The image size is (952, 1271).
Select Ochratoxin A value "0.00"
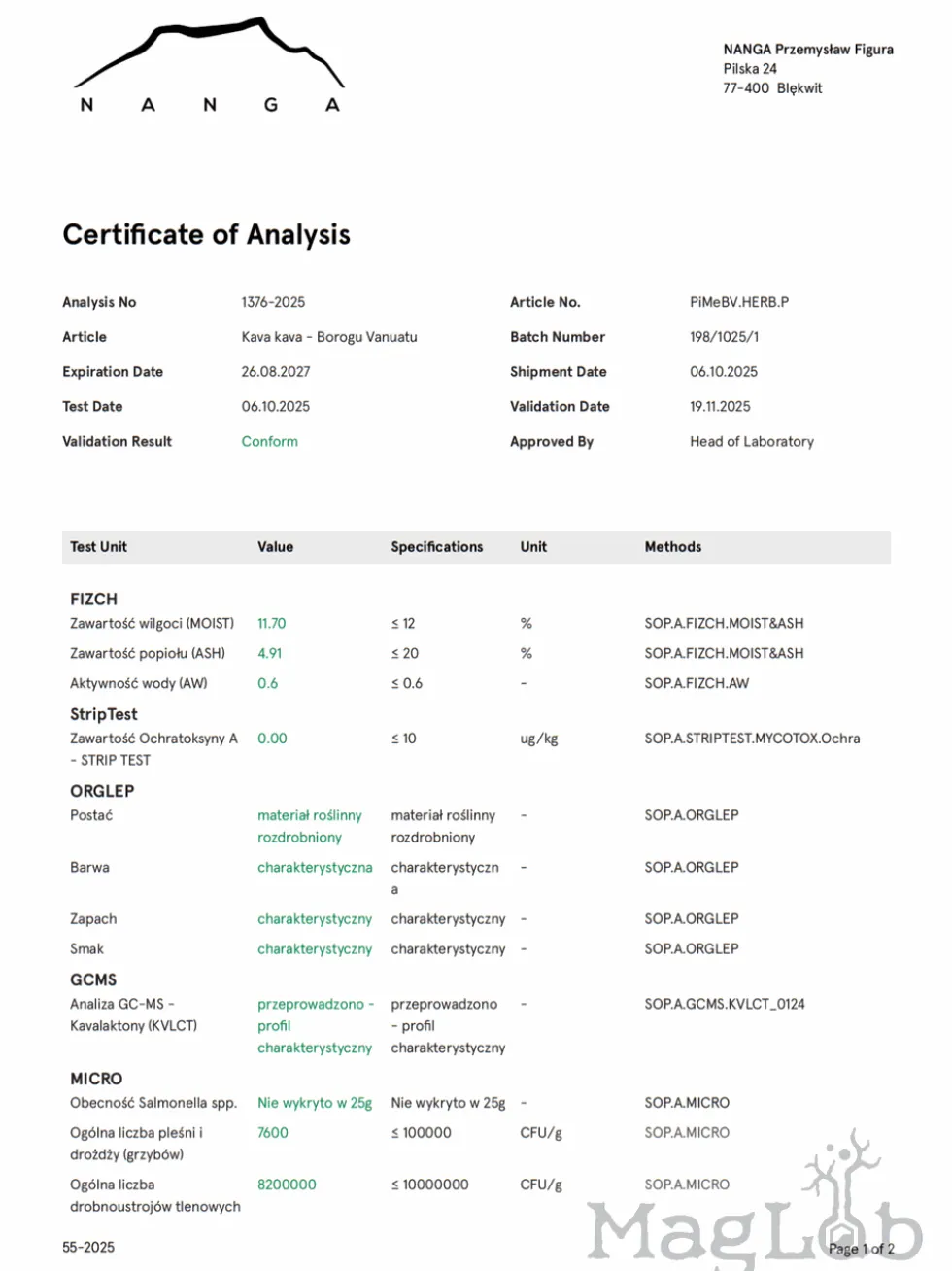tap(272, 739)
